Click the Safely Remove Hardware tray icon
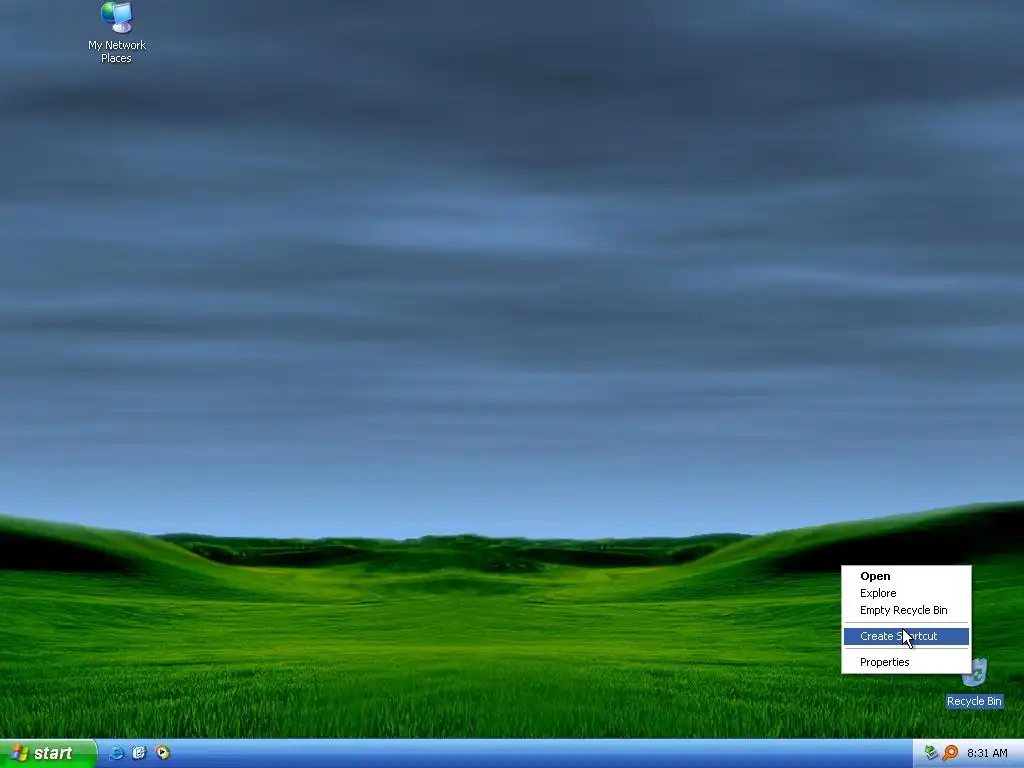Image resolution: width=1024 pixels, height=768 pixels. (931, 753)
